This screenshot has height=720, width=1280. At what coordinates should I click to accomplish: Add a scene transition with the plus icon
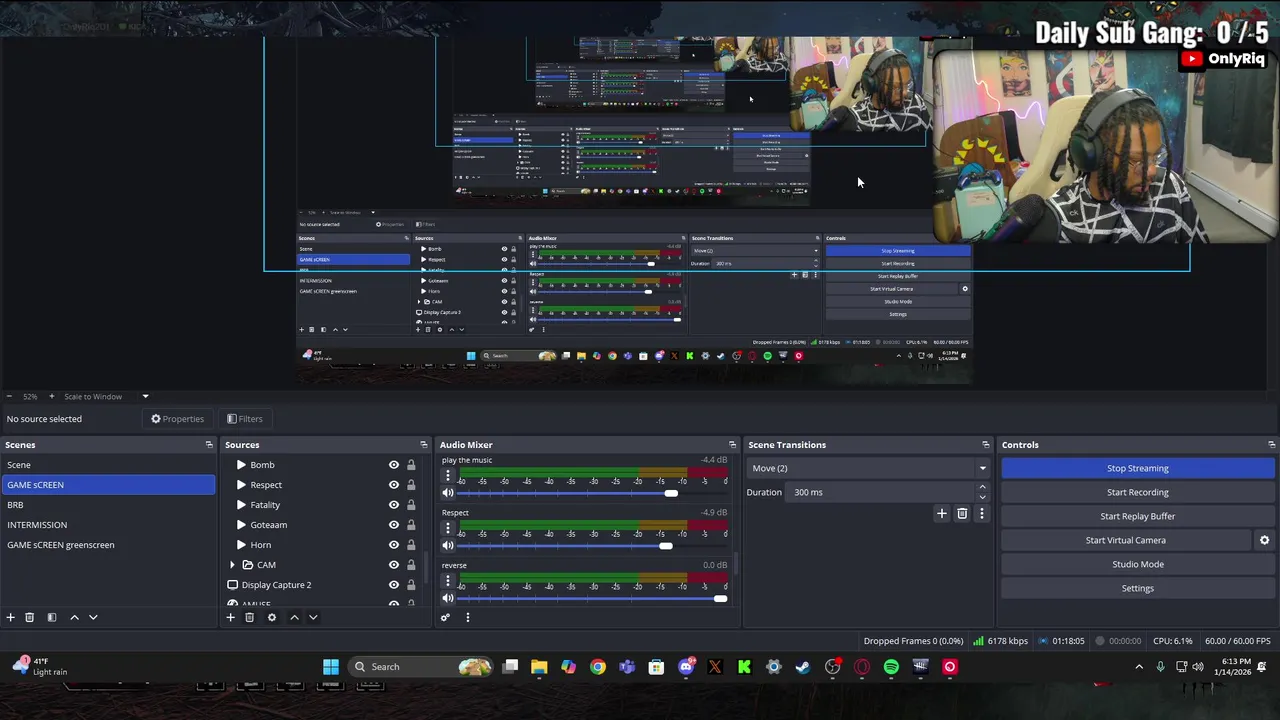tap(941, 514)
